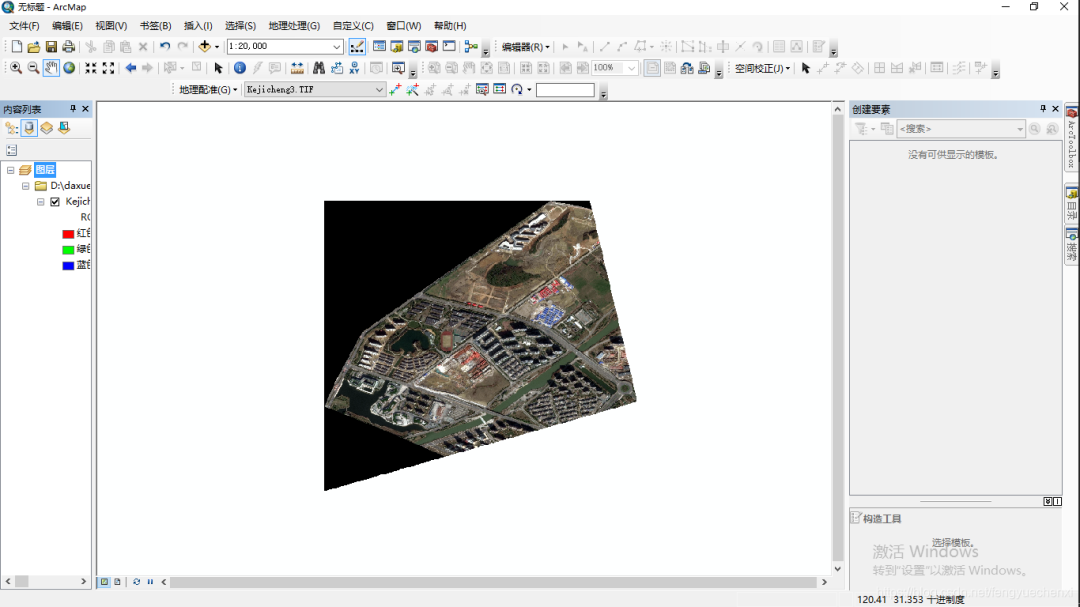Viewport: 1080px width, 607px height.
Task: Click the blue band color swatch
Action: pyautogui.click(x=68, y=266)
